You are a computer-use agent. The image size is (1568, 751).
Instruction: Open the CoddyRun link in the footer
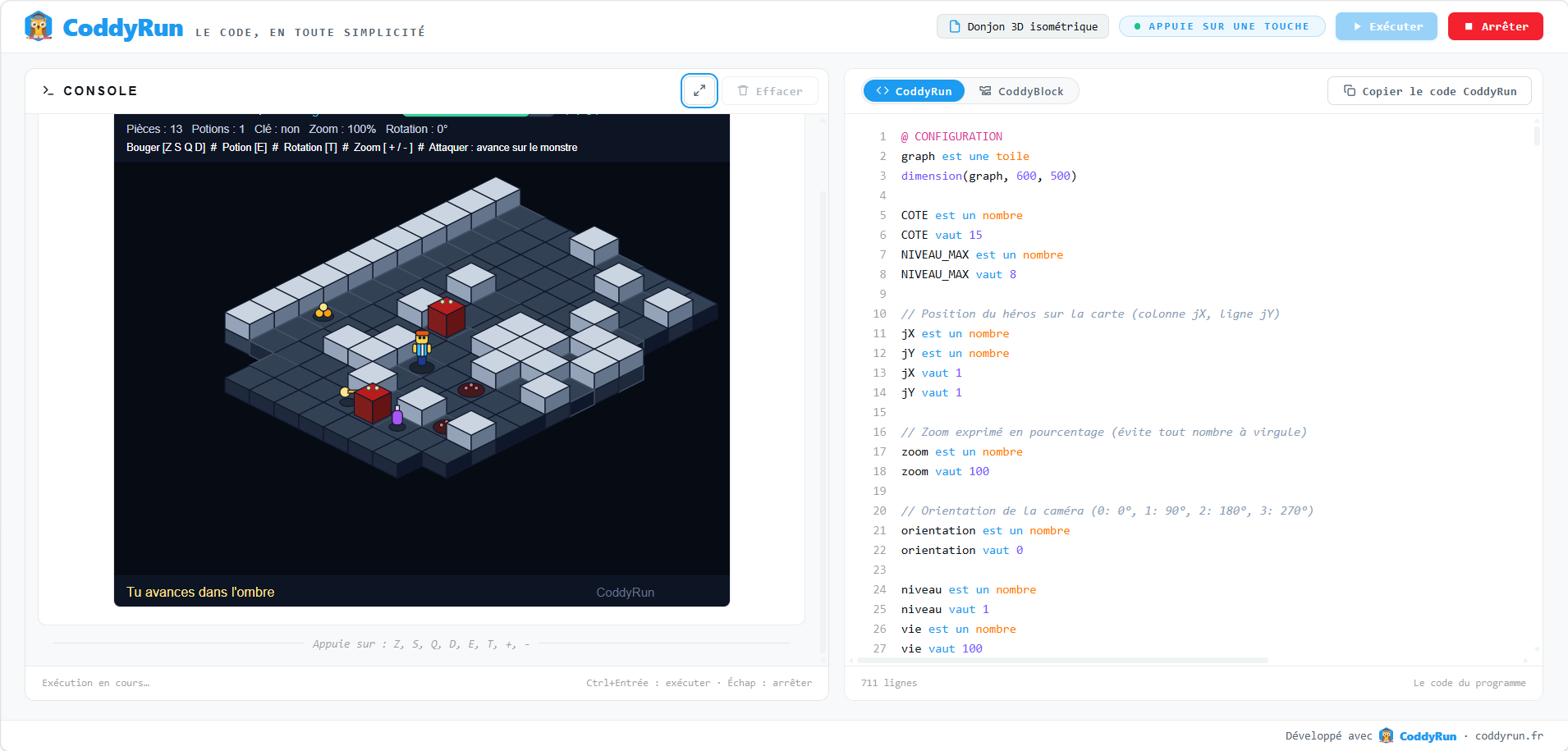[x=1428, y=735]
